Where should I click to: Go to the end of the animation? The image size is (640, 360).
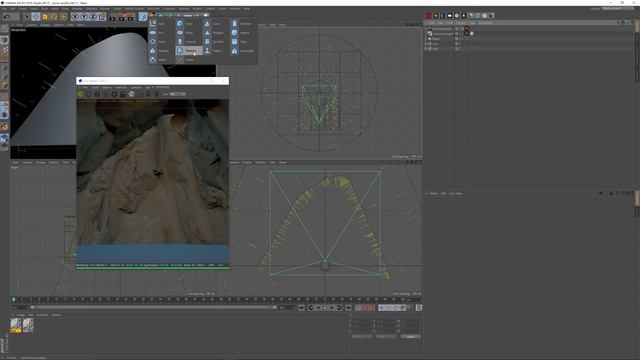pos(348,308)
